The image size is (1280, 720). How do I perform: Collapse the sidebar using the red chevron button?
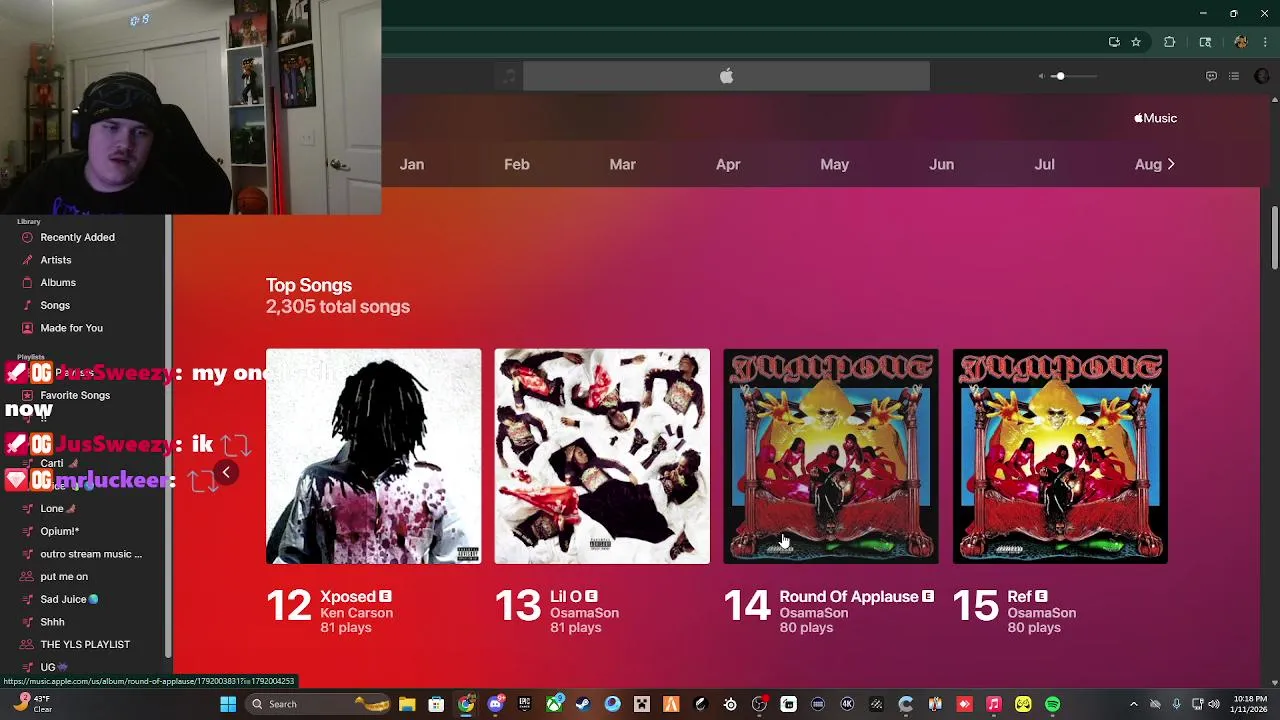pyautogui.click(x=226, y=473)
